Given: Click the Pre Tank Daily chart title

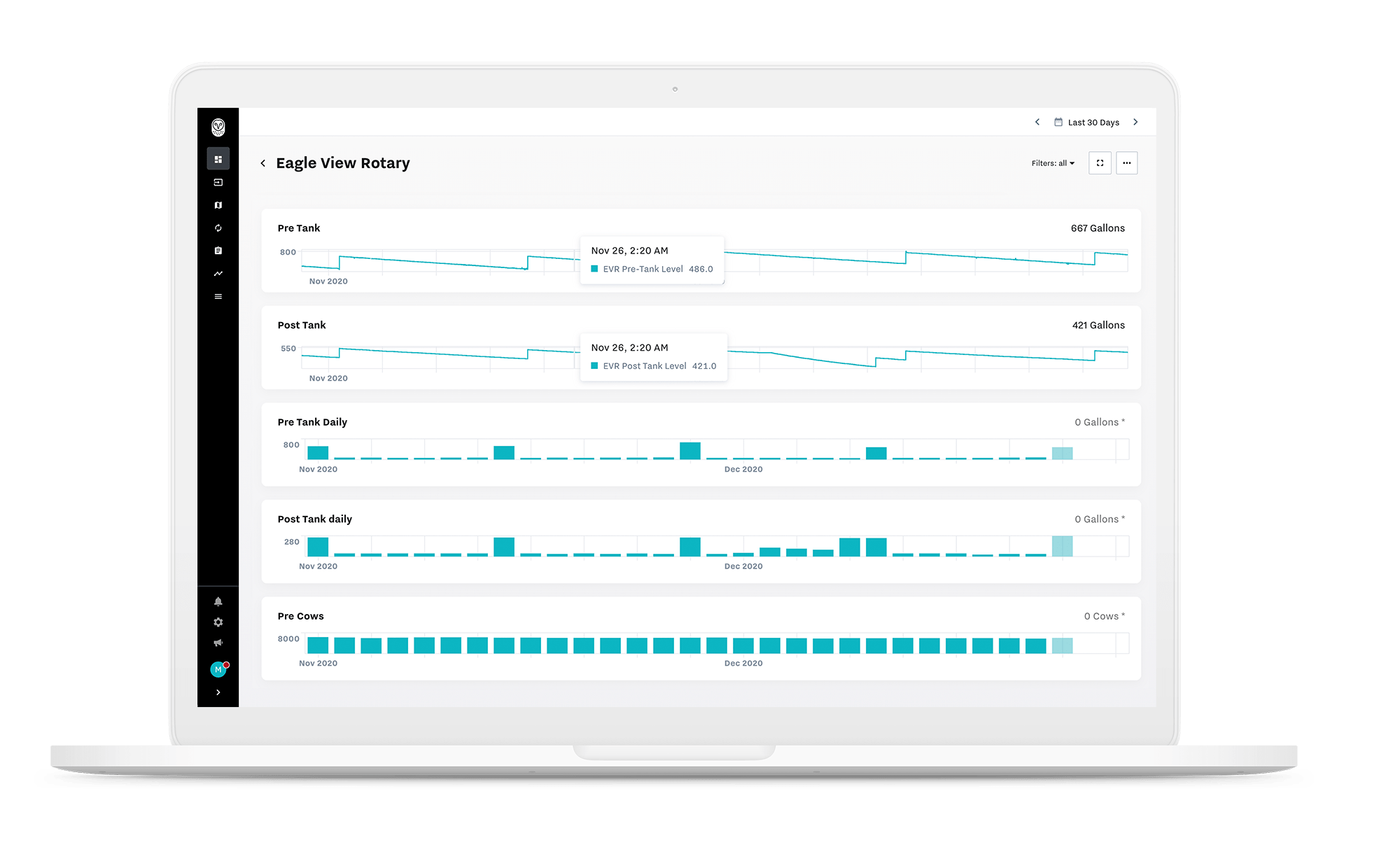Looking at the screenshot, I should point(312,422).
